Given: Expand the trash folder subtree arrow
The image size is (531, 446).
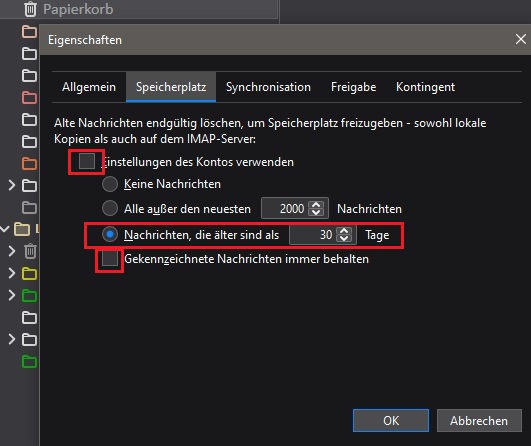Looking at the screenshot, I should pos(12,251).
